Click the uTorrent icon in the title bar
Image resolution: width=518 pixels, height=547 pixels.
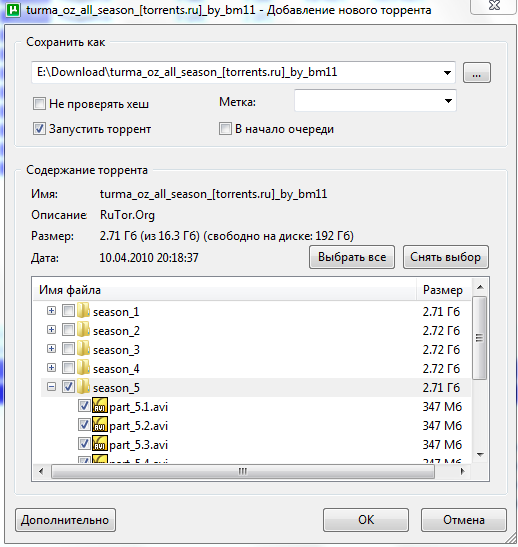(x=14, y=10)
